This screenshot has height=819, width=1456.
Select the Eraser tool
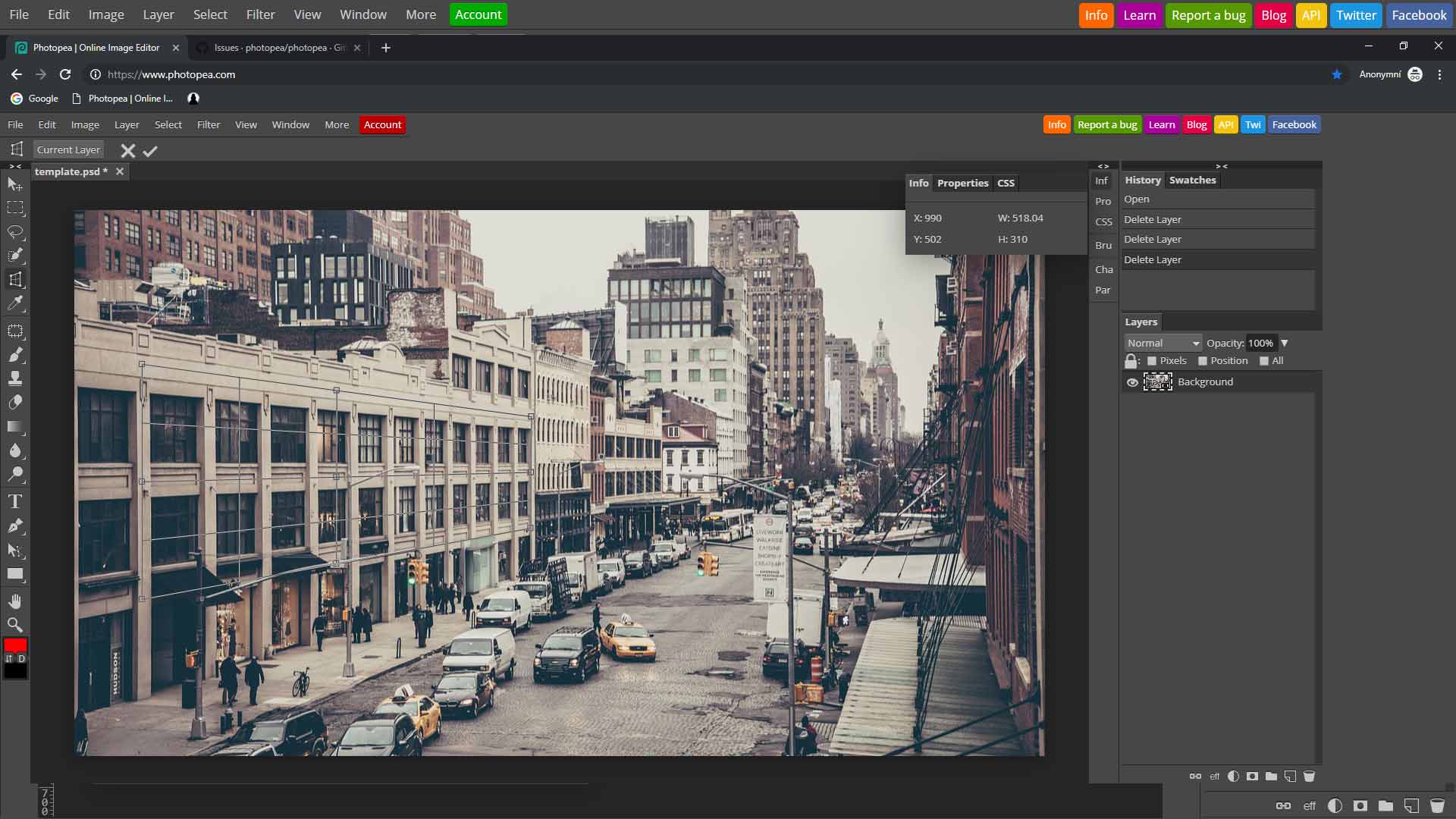tap(15, 402)
